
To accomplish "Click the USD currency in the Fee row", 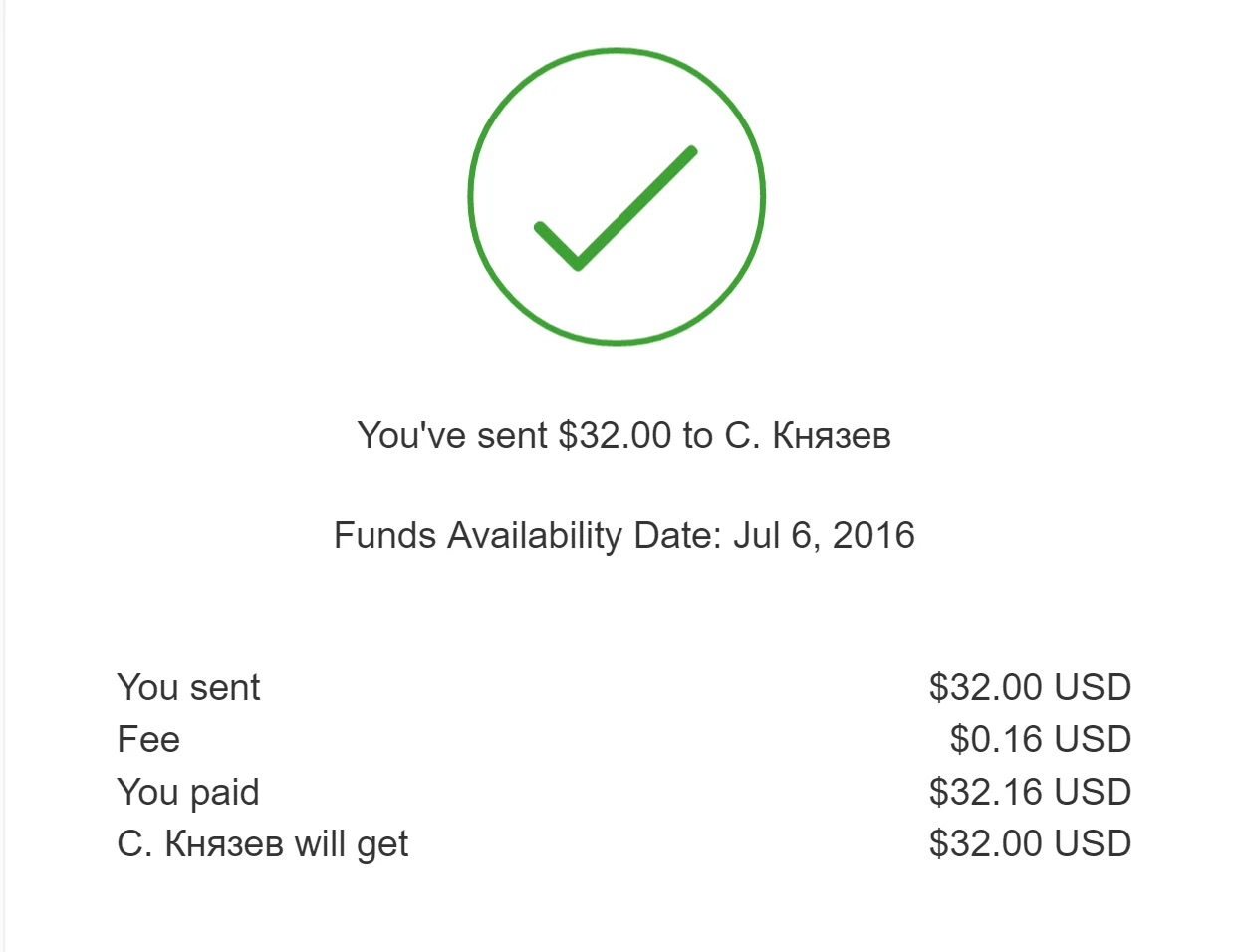I will coord(1093,740).
